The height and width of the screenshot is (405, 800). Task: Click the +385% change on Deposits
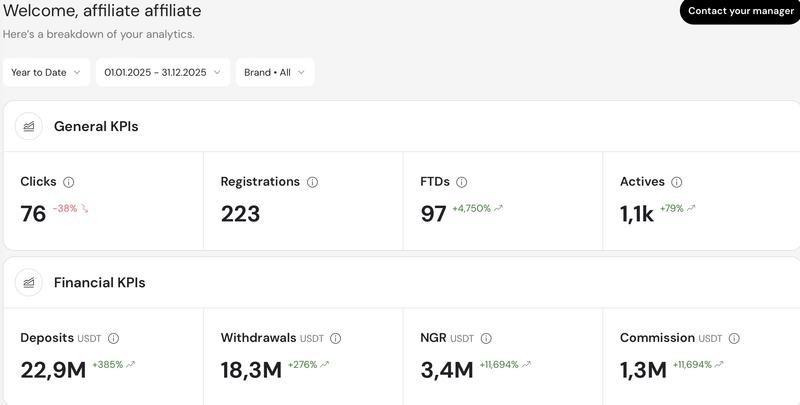tap(108, 365)
